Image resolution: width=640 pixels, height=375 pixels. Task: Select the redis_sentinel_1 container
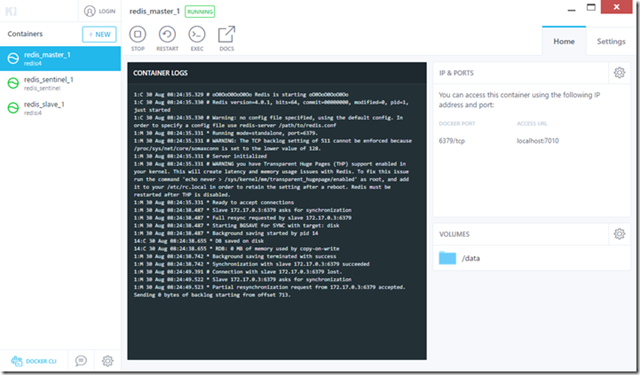point(60,83)
